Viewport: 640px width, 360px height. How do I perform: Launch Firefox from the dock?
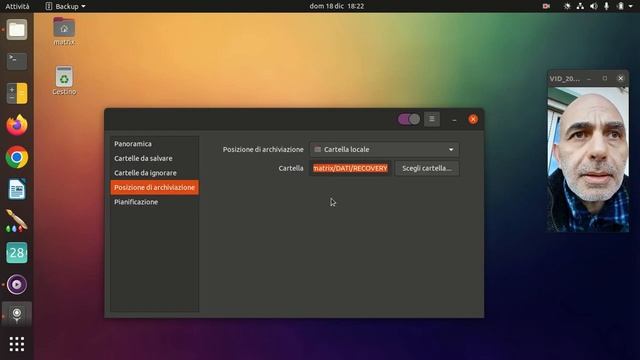coord(17,125)
